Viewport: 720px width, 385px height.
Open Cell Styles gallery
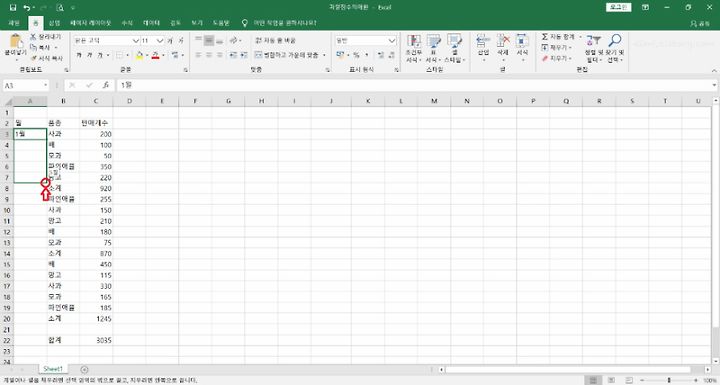(455, 48)
